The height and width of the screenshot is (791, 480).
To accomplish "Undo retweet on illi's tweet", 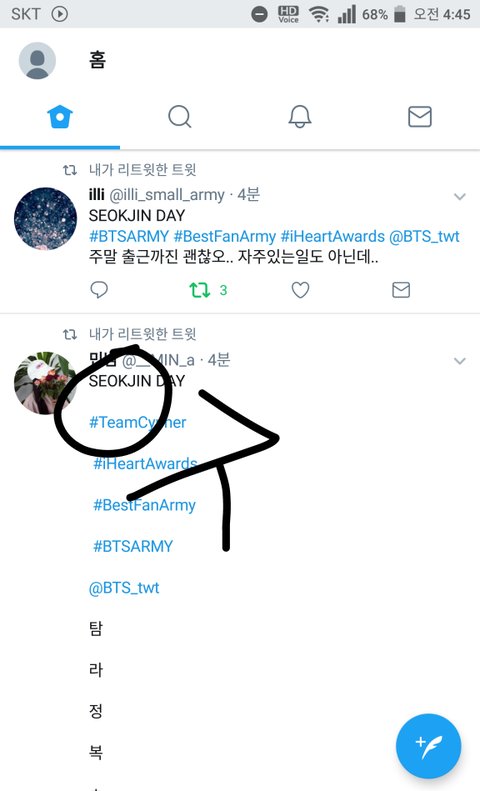I will click(200, 290).
